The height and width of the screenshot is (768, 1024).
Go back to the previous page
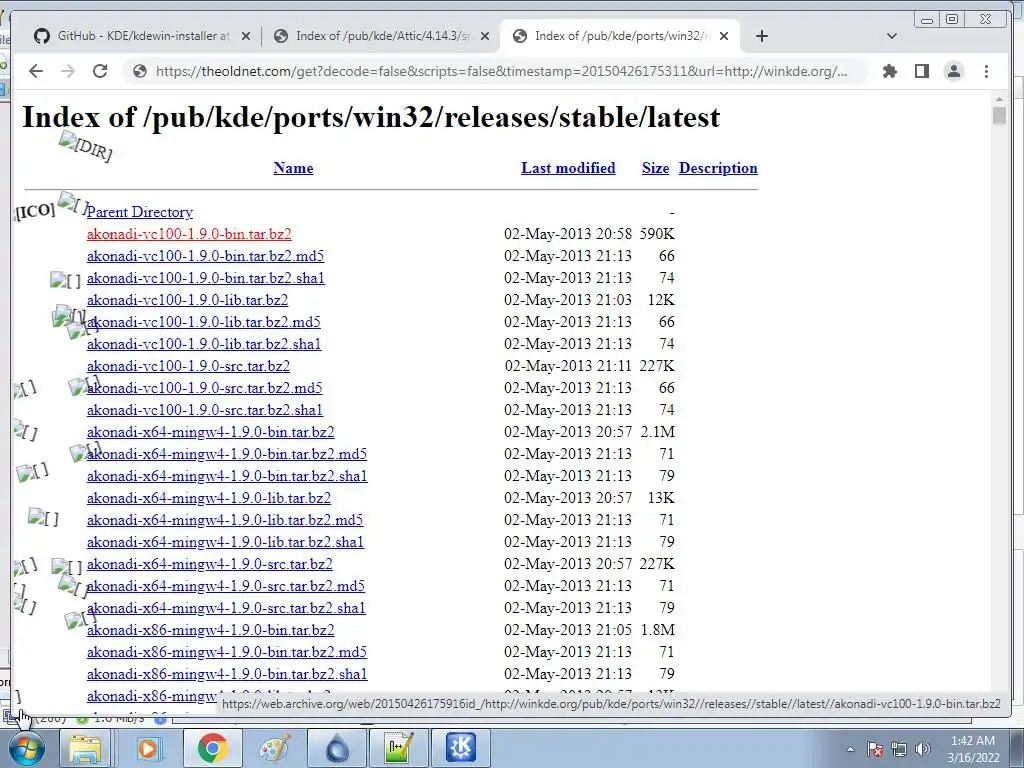click(36, 71)
